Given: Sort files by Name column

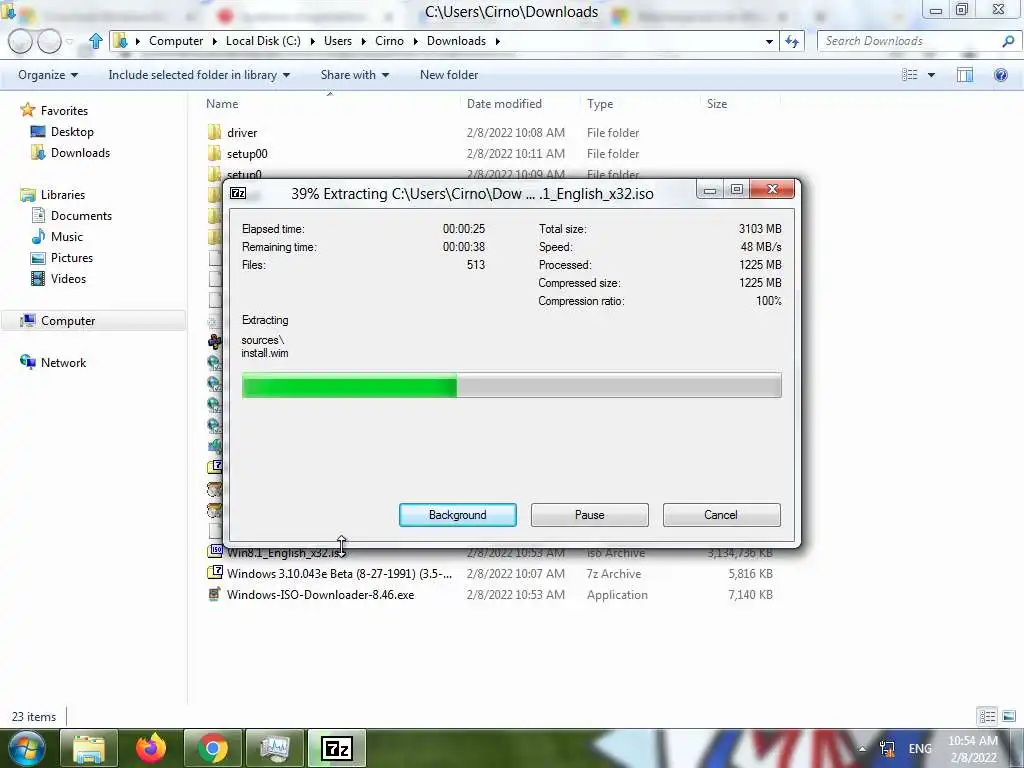Looking at the screenshot, I should point(222,104).
